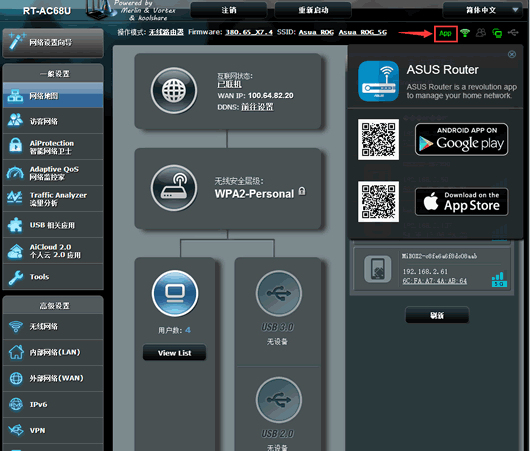The image size is (530, 451).
Task: Open the 无线路由器 operation mode link
Action: click(166, 32)
